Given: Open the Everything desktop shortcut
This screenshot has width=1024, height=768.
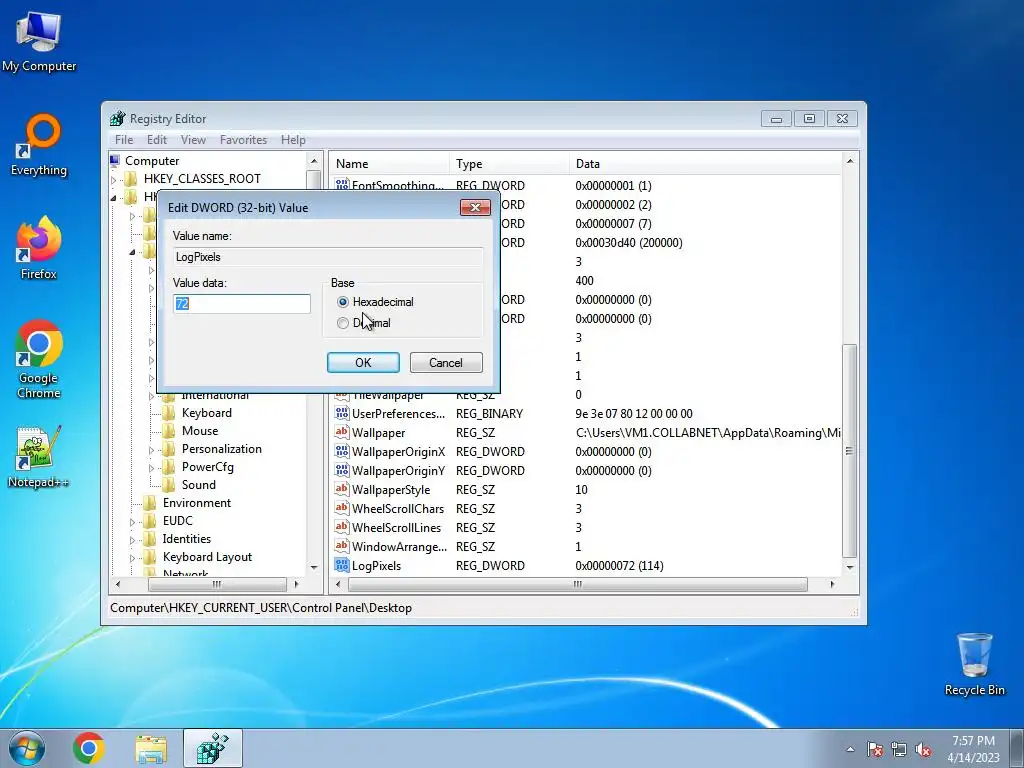Looking at the screenshot, I should (39, 145).
